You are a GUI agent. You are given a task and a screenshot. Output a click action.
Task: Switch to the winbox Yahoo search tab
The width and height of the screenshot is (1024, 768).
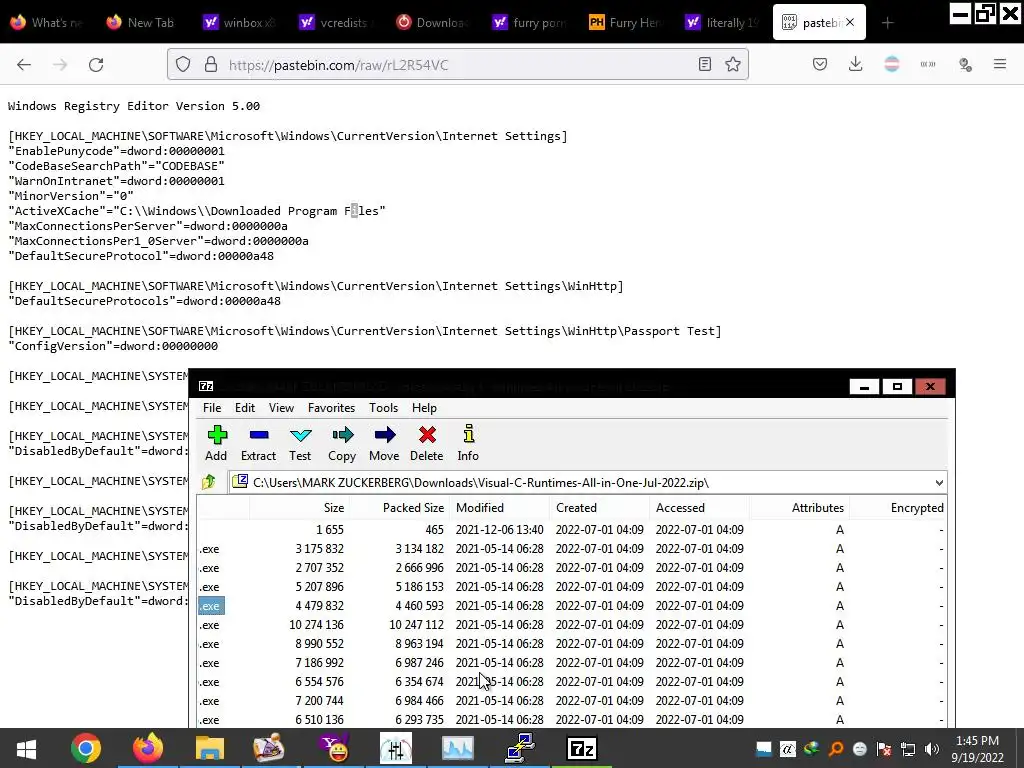tap(240, 22)
